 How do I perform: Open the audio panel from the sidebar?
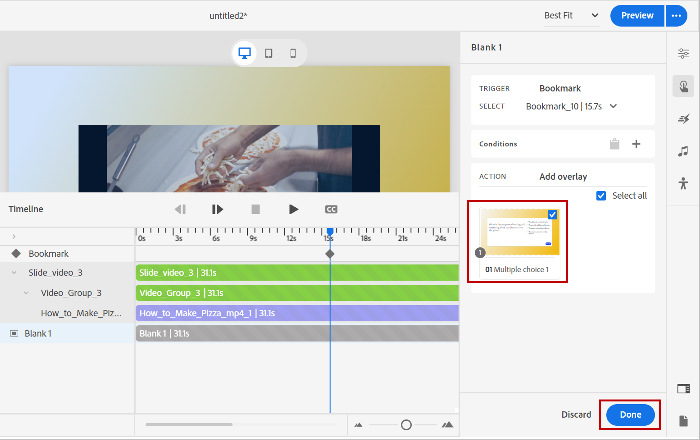683,151
